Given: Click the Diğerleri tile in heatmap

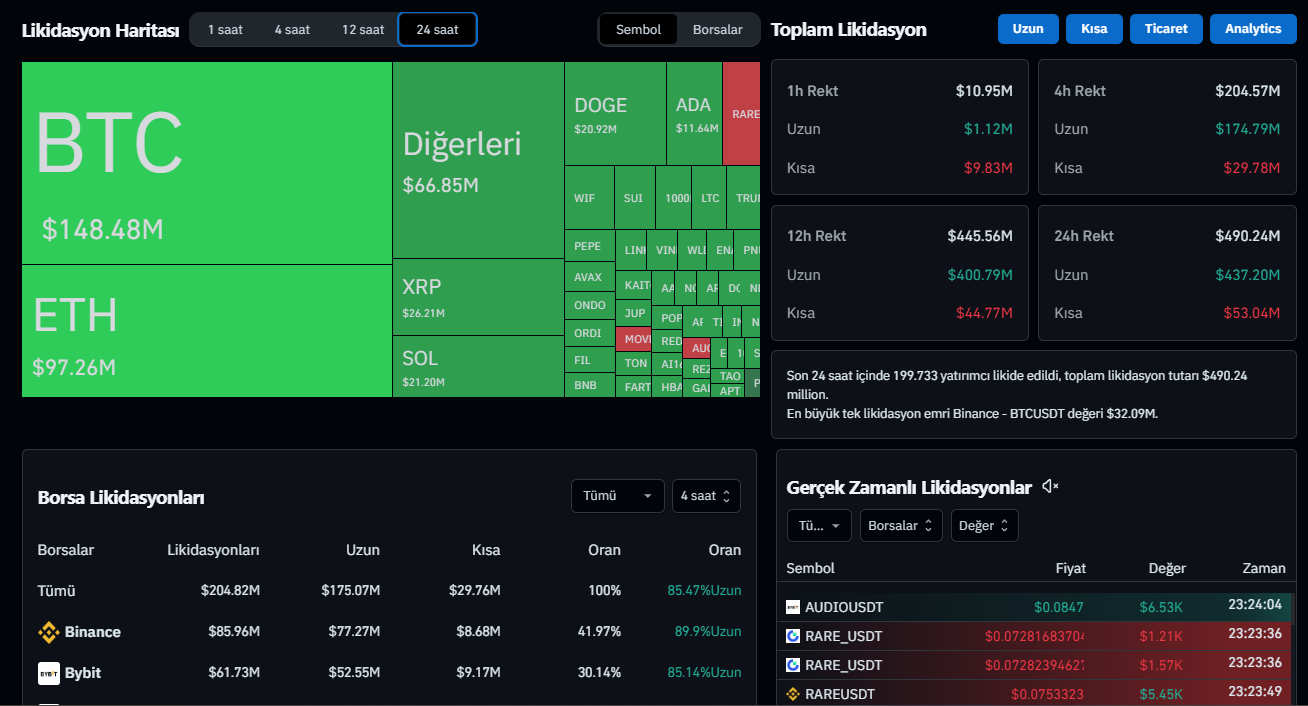Looking at the screenshot, I should [x=477, y=160].
